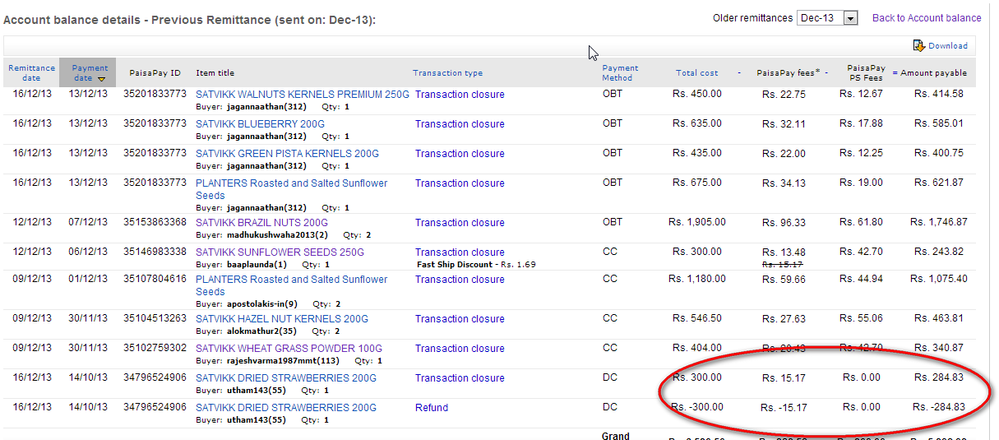The width and height of the screenshot is (999, 440).
Task: Sort by Total cost column header
Action: [x=696, y=73]
